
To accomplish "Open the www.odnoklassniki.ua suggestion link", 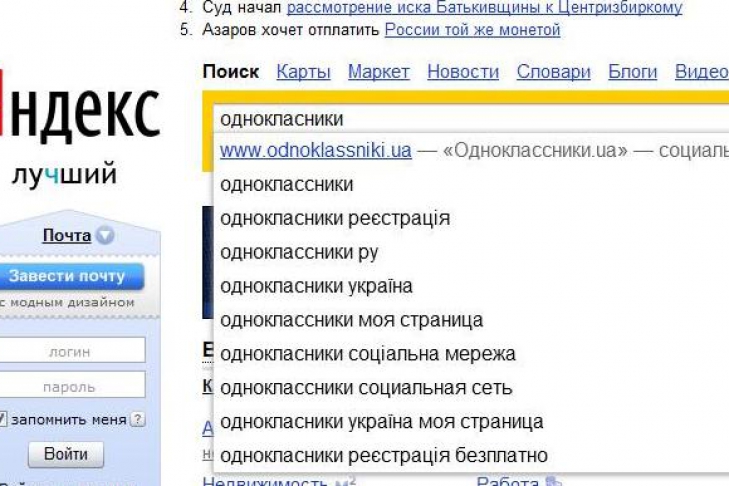I will 315,151.
